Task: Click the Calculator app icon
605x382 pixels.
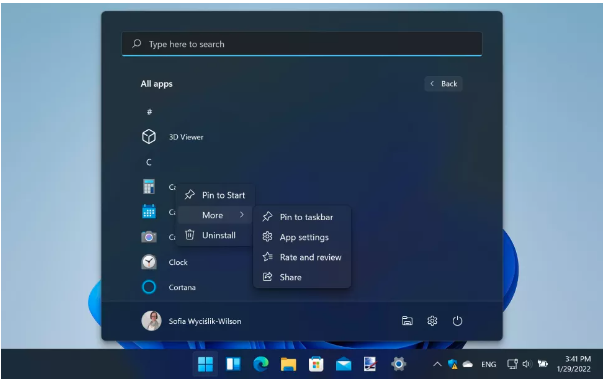Action: (149, 187)
